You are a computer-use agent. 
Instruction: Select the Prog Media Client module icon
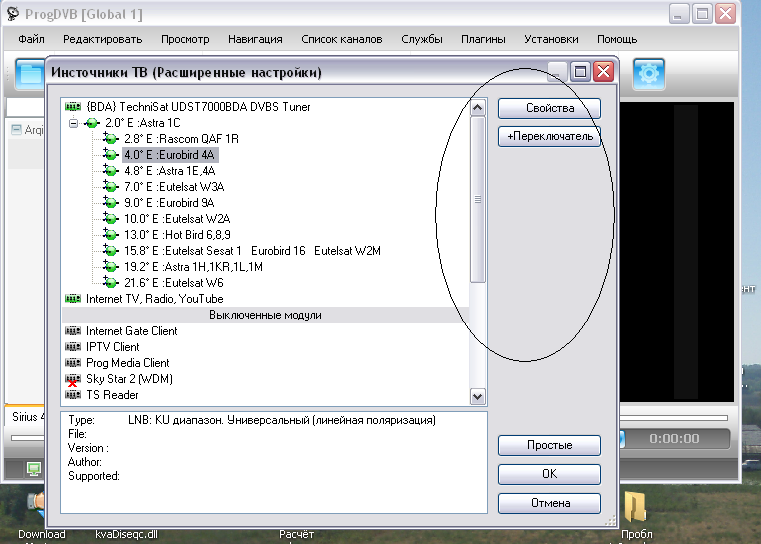tap(72, 363)
